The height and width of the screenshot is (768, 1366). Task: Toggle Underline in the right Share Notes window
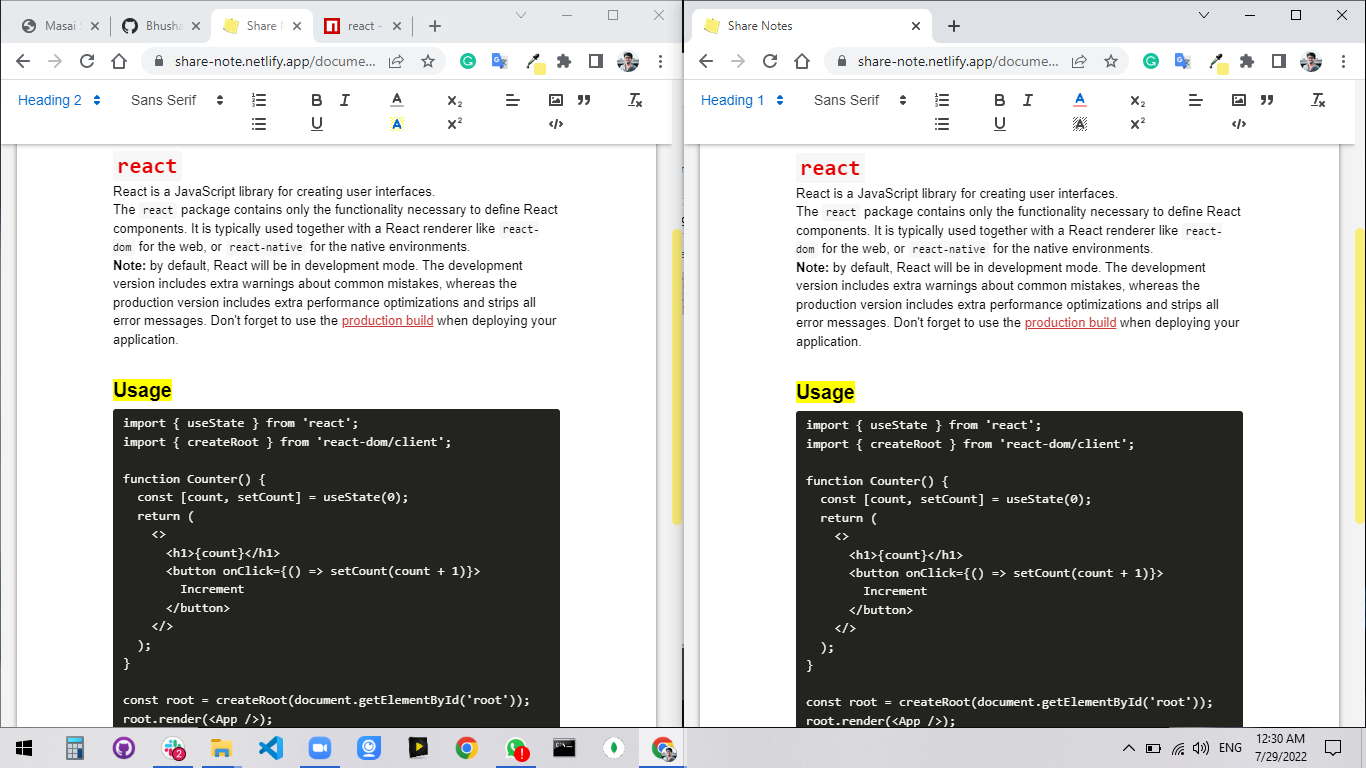(x=1000, y=124)
